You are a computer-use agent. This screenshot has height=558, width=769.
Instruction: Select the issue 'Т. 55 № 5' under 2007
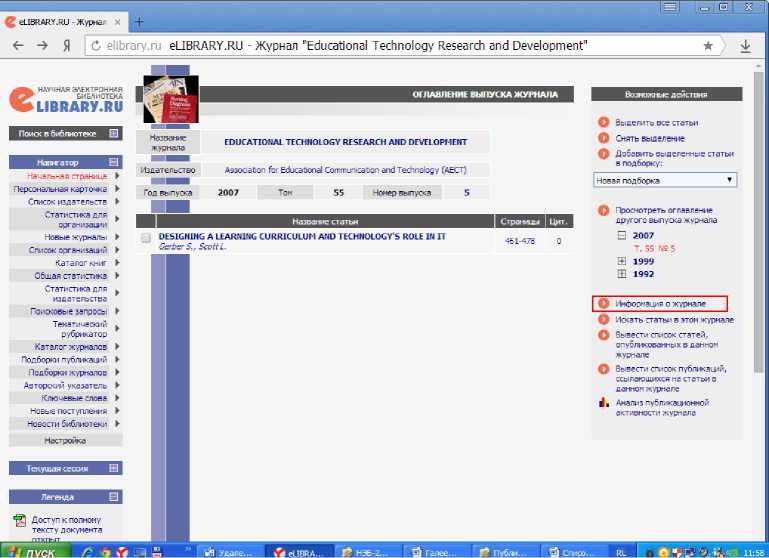655,249
